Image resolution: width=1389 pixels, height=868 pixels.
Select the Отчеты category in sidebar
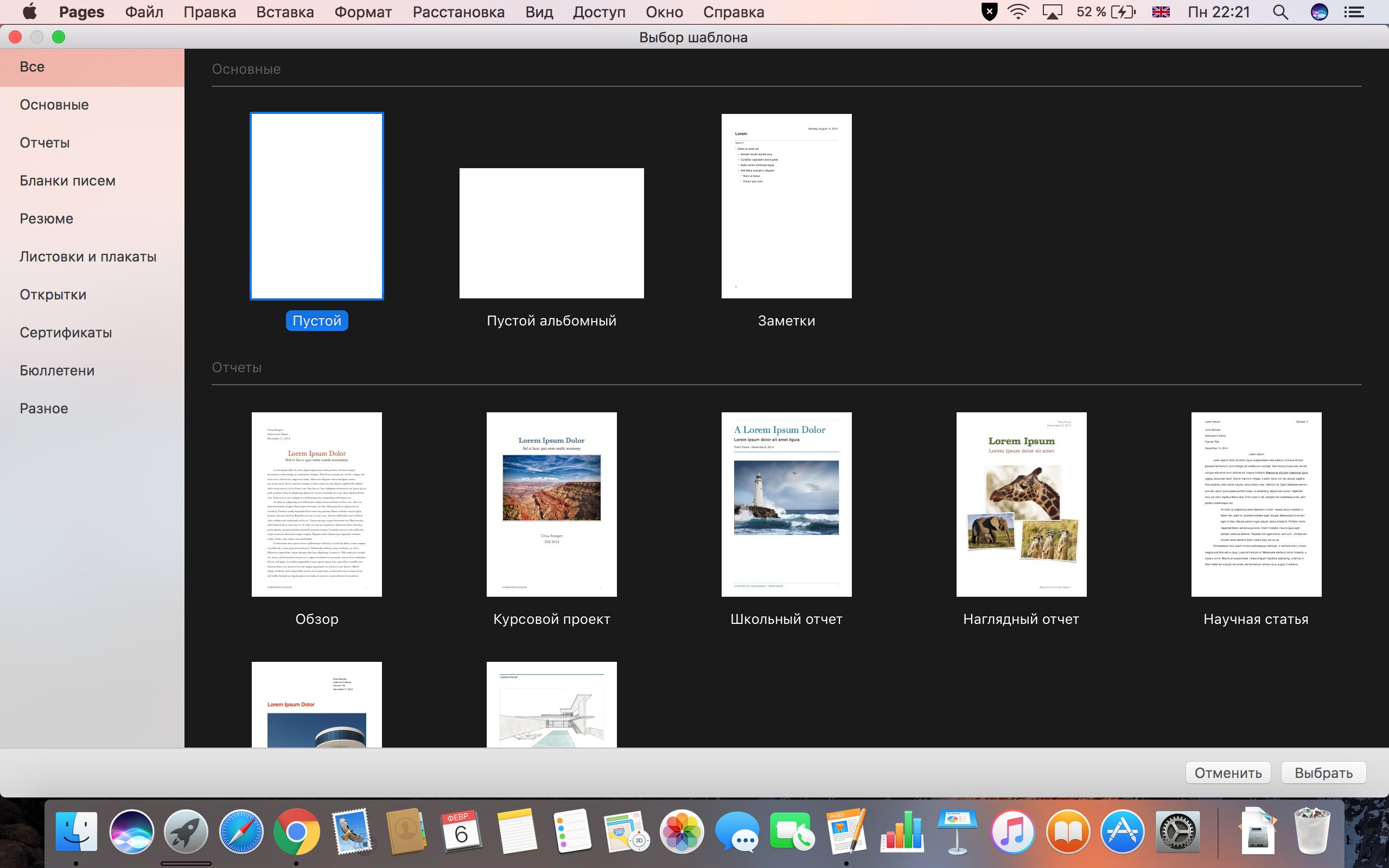point(45,143)
